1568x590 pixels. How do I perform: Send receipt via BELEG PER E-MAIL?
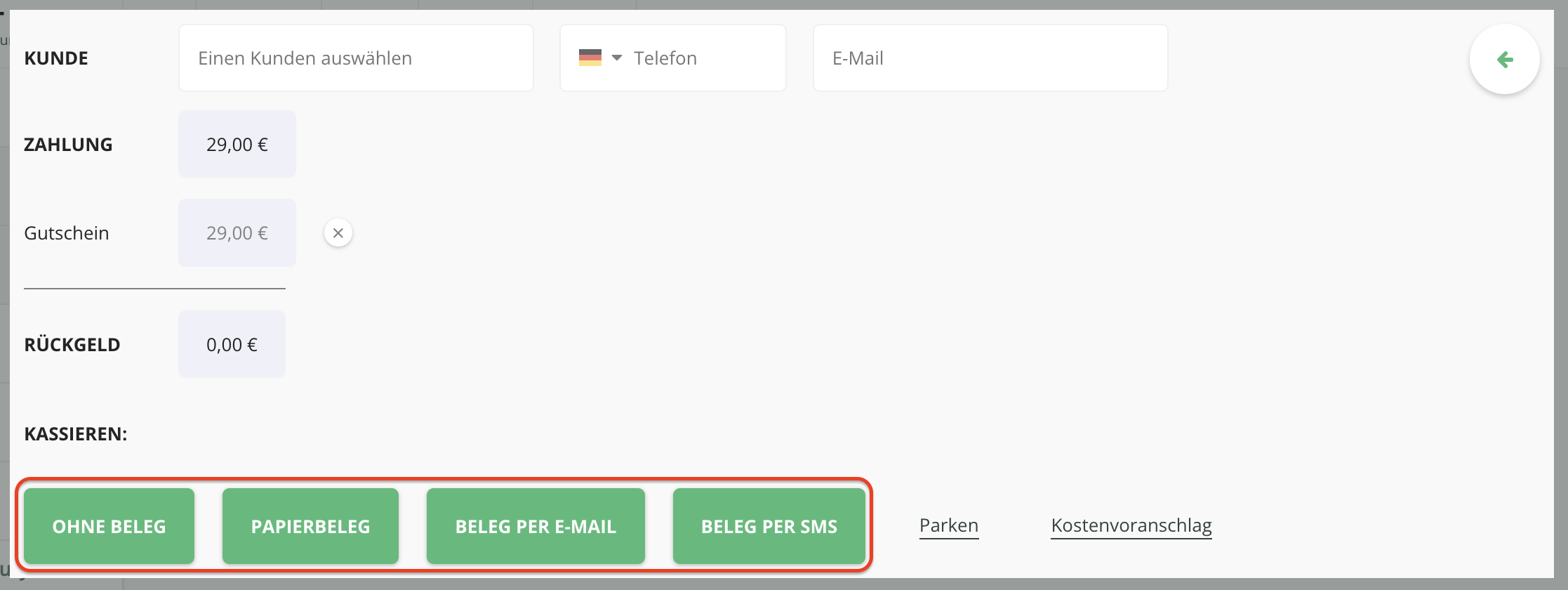536,526
